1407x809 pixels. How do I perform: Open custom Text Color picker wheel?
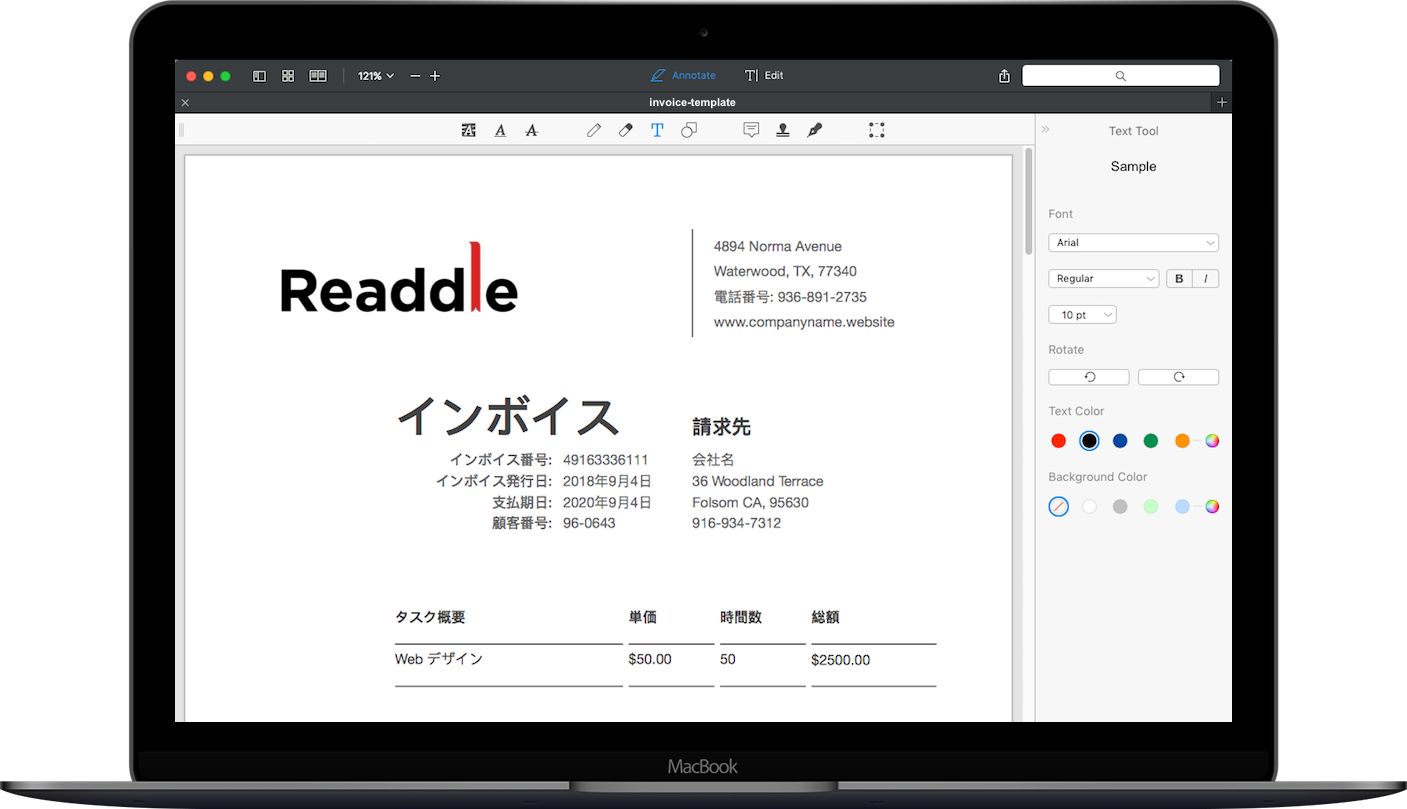coord(1212,441)
